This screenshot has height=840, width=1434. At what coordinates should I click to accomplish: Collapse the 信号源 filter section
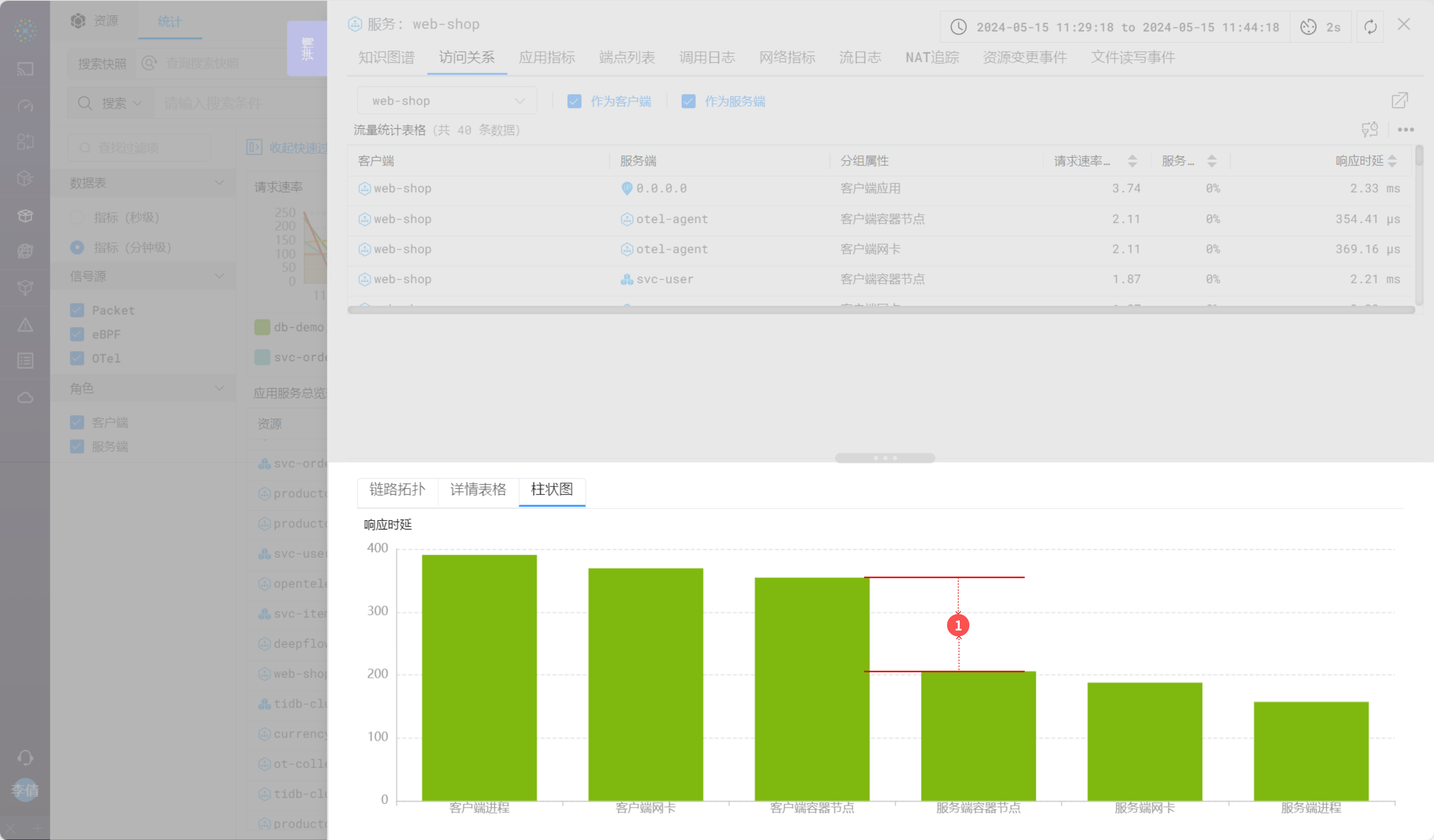tap(219, 276)
